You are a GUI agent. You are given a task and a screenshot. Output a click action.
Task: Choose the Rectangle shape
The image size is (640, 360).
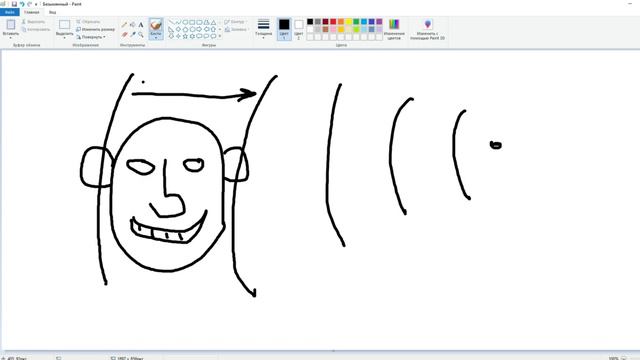click(192, 22)
